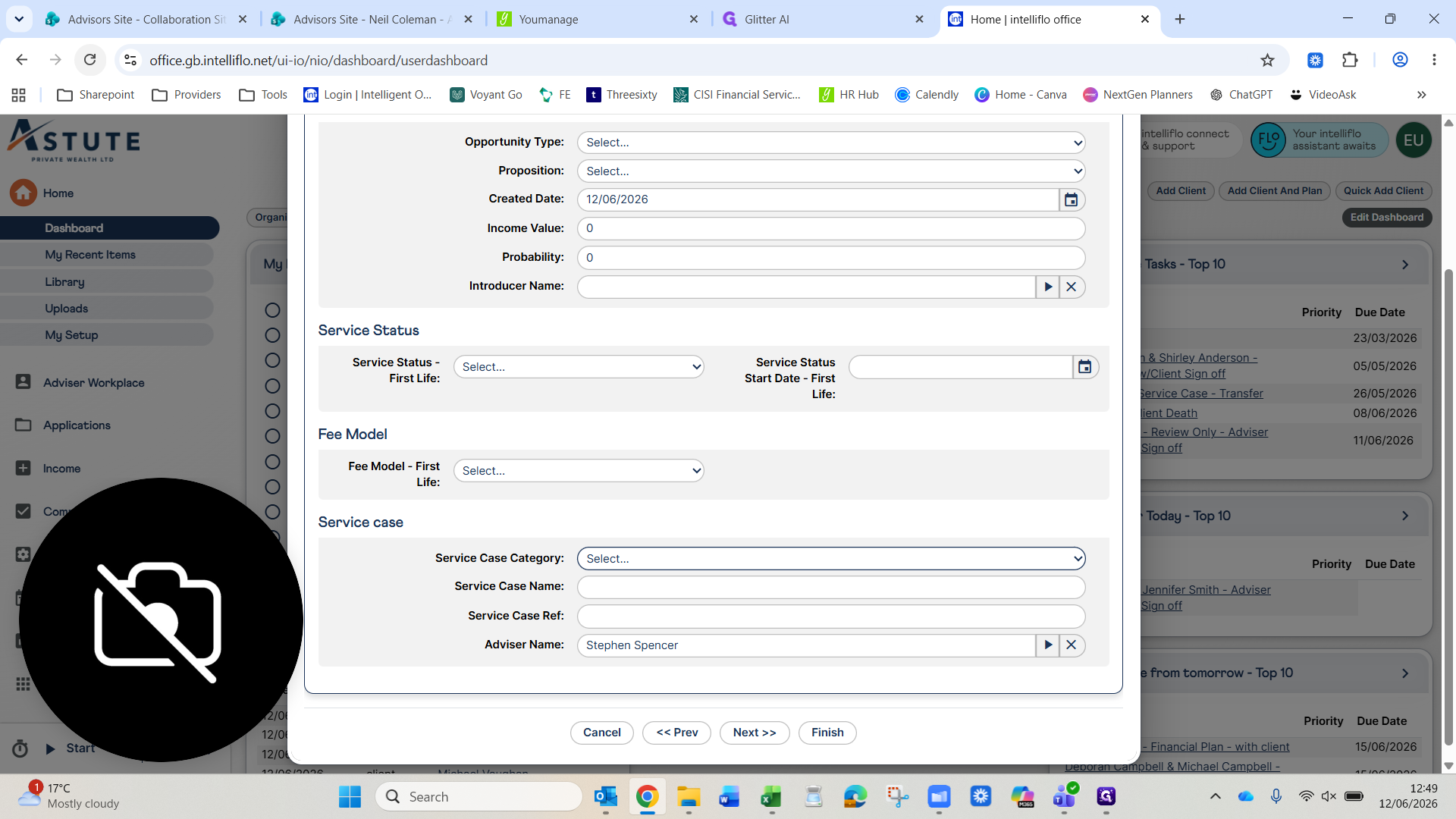The width and height of the screenshot is (1456, 819).
Task: Click the Add Client And Plan button
Action: pos(1275,191)
